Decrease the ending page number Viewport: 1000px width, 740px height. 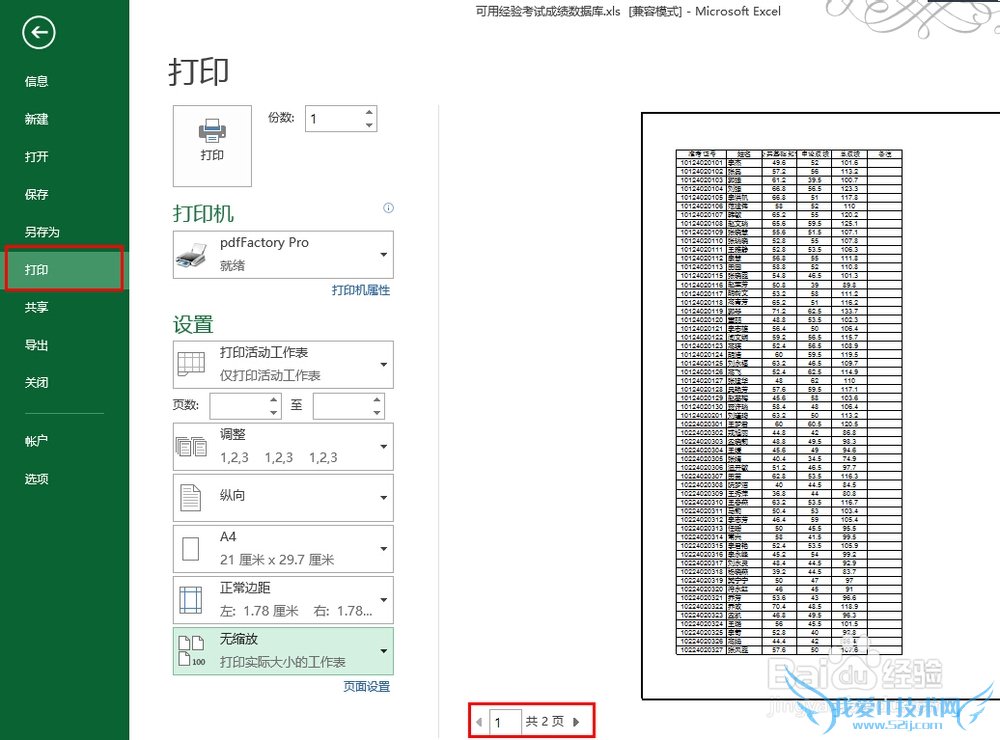377,412
